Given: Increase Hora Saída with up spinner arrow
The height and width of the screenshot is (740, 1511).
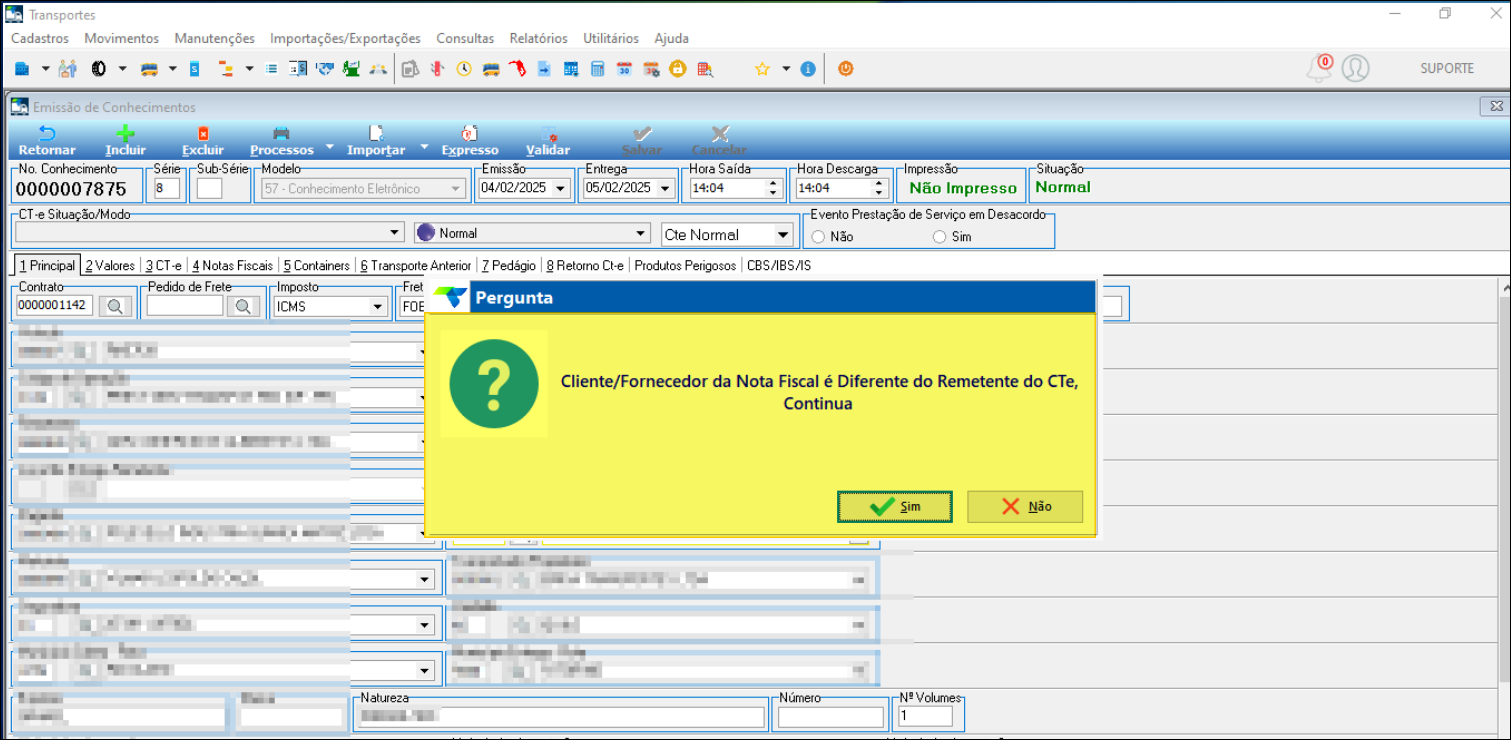Looking at the screenshot, I should tap(772, 183).
